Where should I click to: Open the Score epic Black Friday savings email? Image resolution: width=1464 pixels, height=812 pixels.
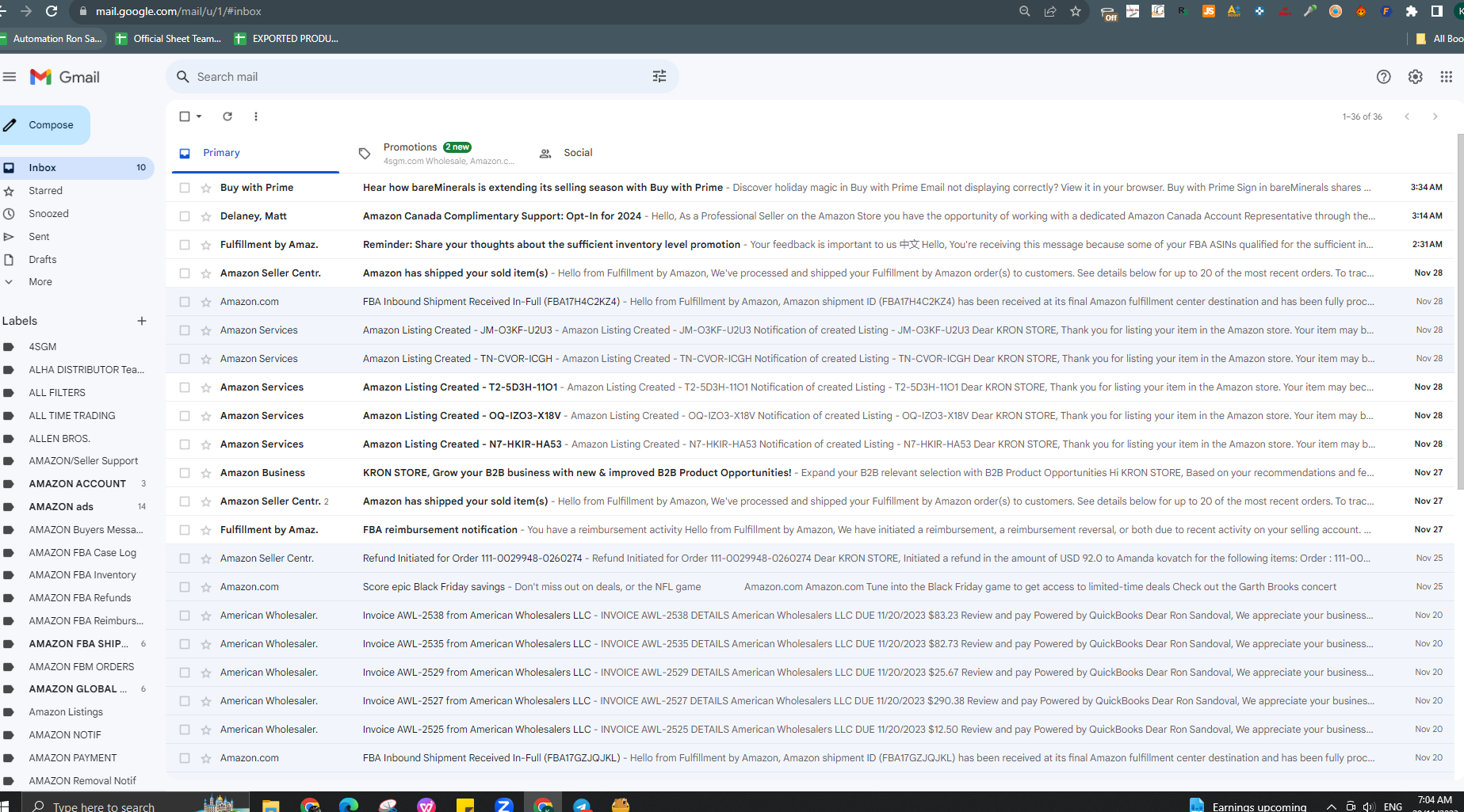click(x=810, y=587)
